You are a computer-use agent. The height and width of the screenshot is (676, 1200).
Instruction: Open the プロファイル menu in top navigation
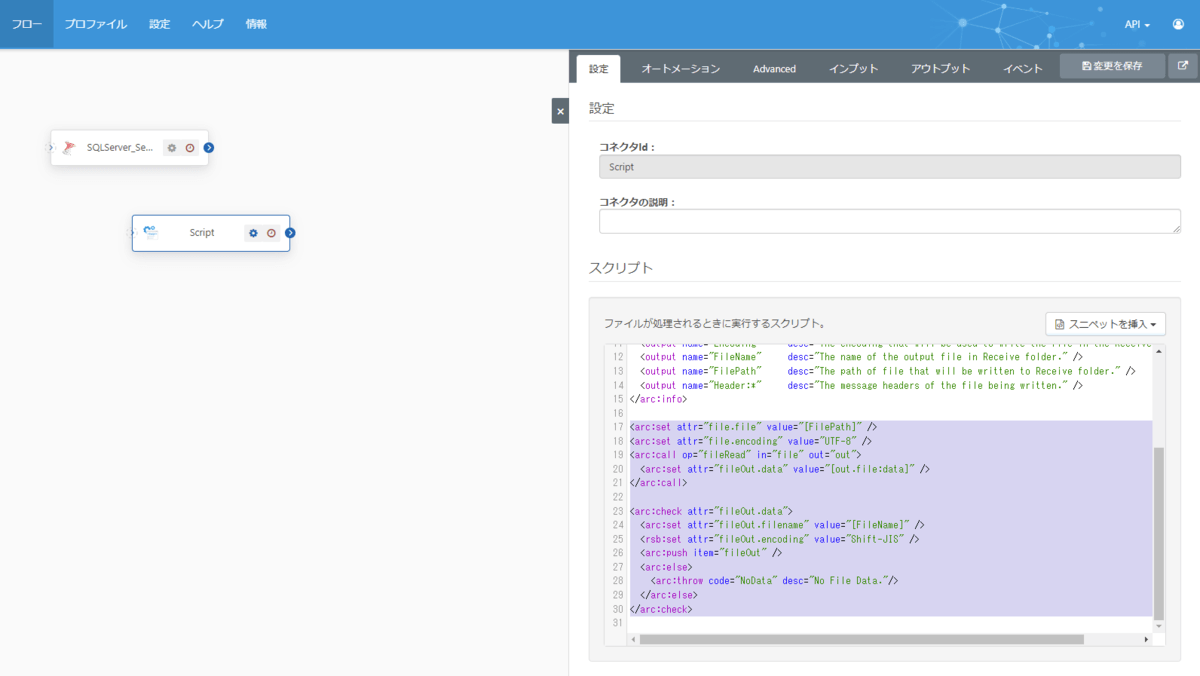(x=96, y=24)
